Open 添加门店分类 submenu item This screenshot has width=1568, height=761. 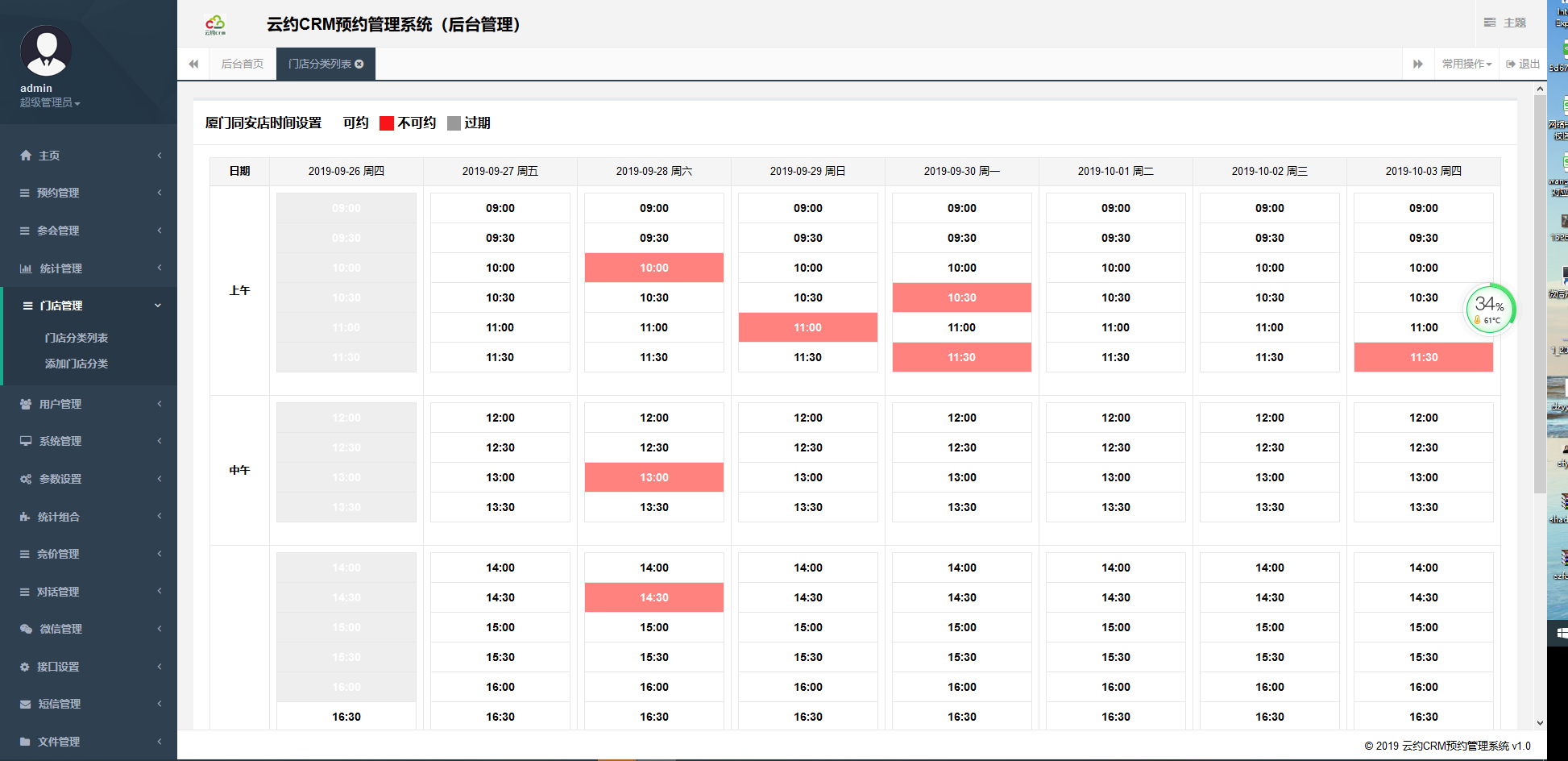[x=77, y=364]
